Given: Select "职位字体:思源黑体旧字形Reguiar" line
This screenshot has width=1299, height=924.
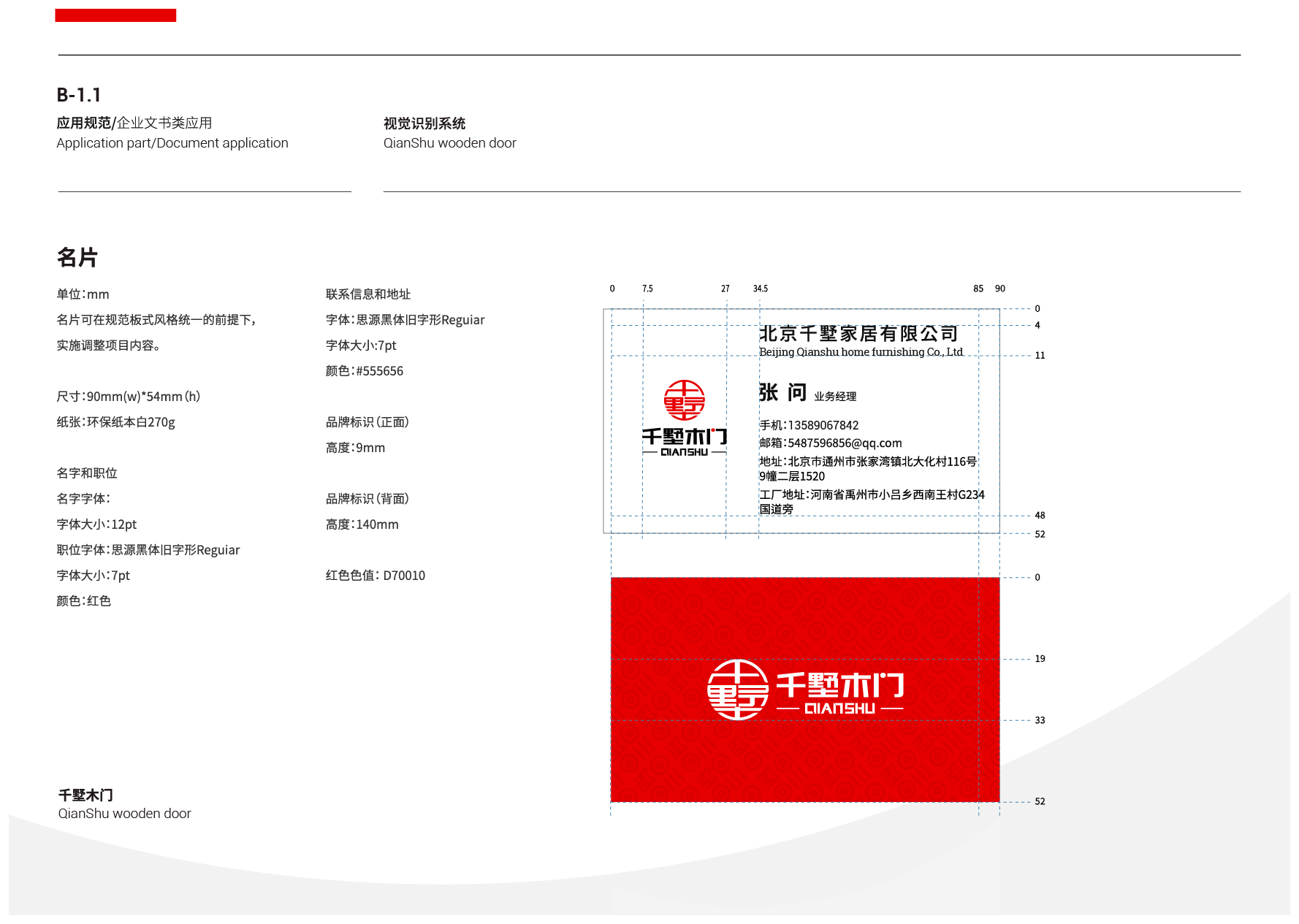Looking at the screenshot, I should click(148, 550).
